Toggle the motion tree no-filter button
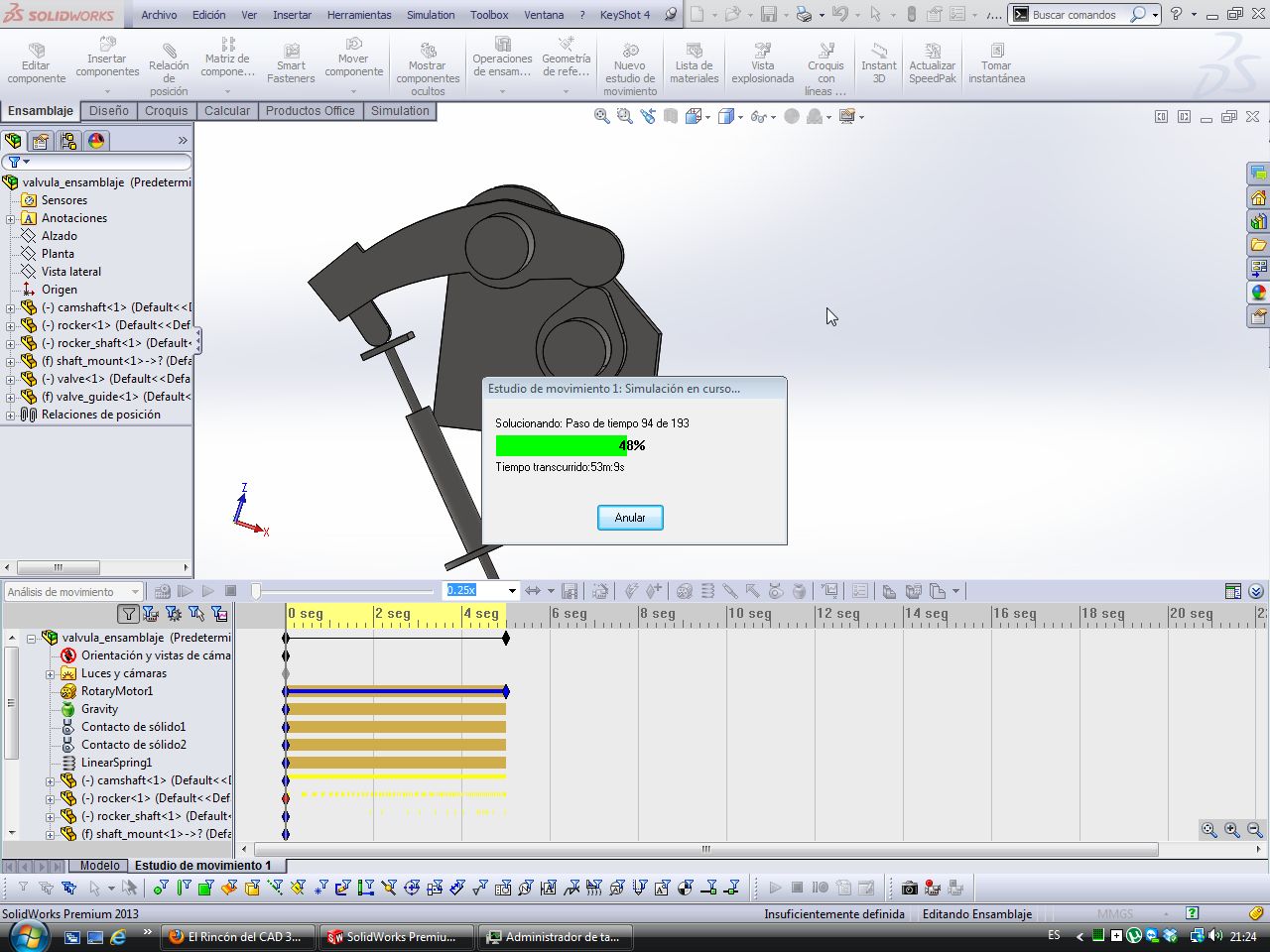This screenshot has height=952, width=1270. point(128,614)
